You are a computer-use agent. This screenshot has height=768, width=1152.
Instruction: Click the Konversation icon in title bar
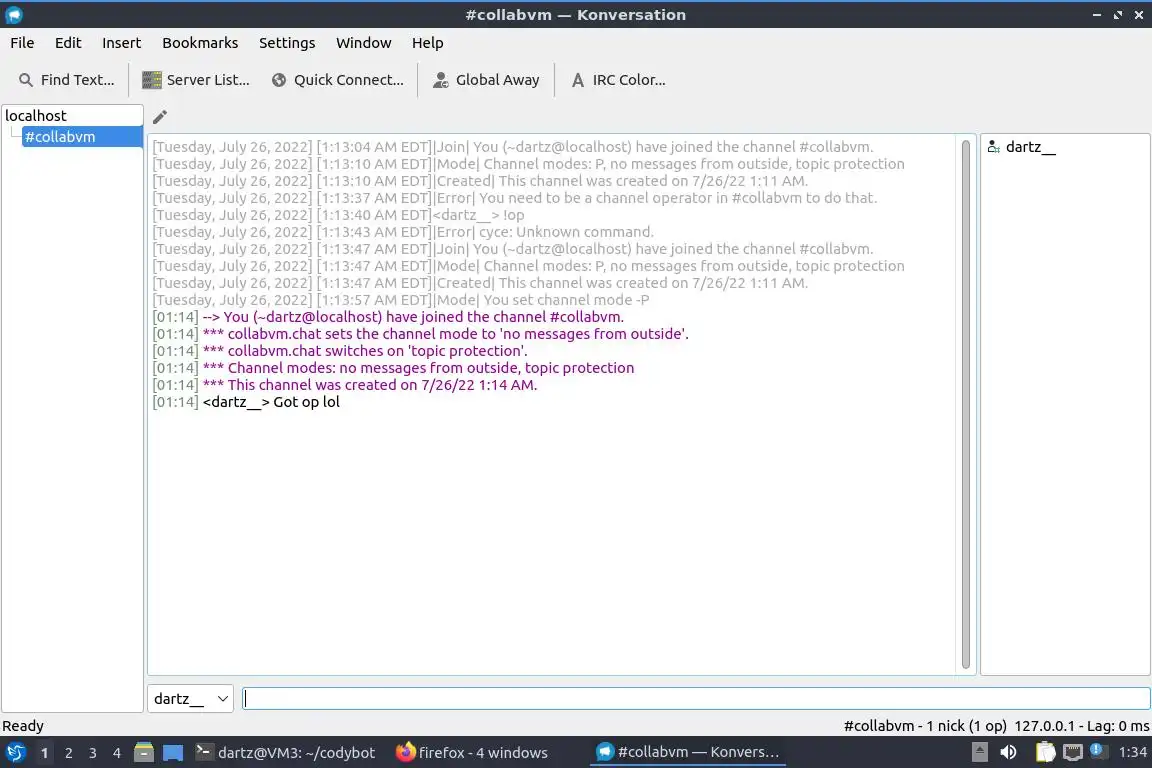14,15
